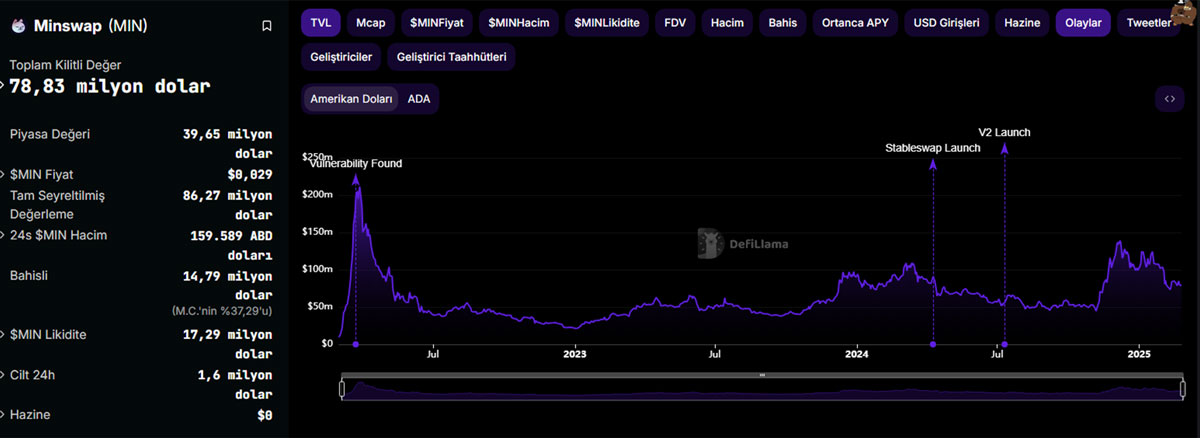1200x438 pixels.
Task: Click the Minswap (MIN) title
Action: [x=90, y=27]
